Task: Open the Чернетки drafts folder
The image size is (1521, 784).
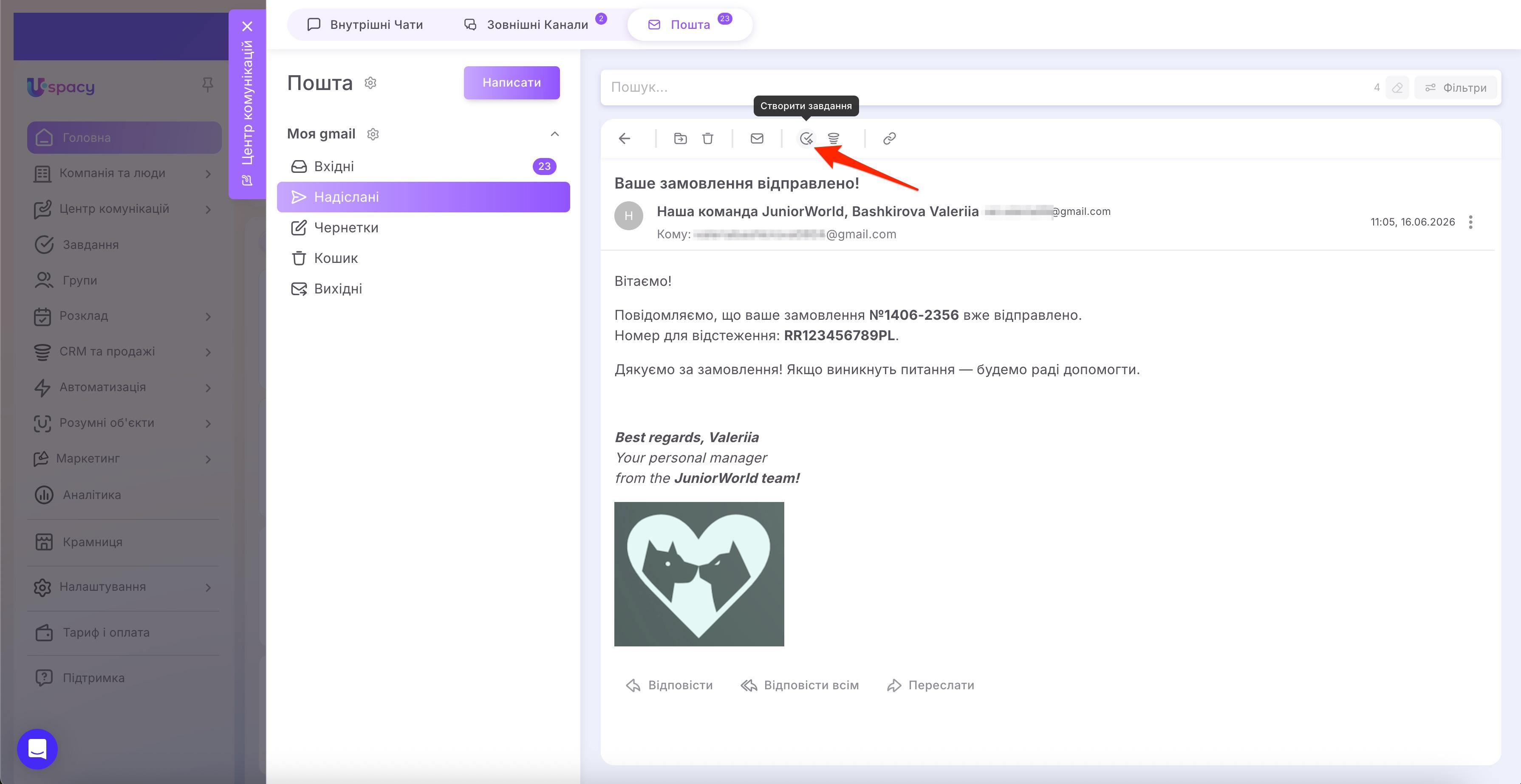Action: coord(423,228)
